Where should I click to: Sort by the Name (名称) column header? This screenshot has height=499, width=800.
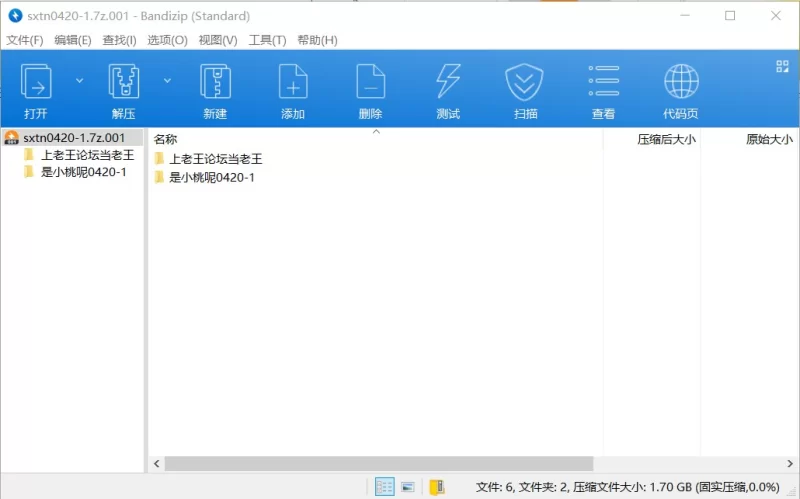click(166, 139)
